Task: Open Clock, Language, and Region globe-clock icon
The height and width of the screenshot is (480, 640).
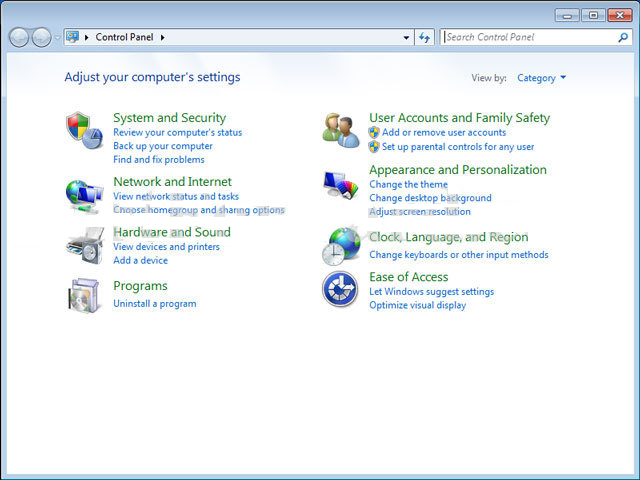Action: tap(341, 246)
